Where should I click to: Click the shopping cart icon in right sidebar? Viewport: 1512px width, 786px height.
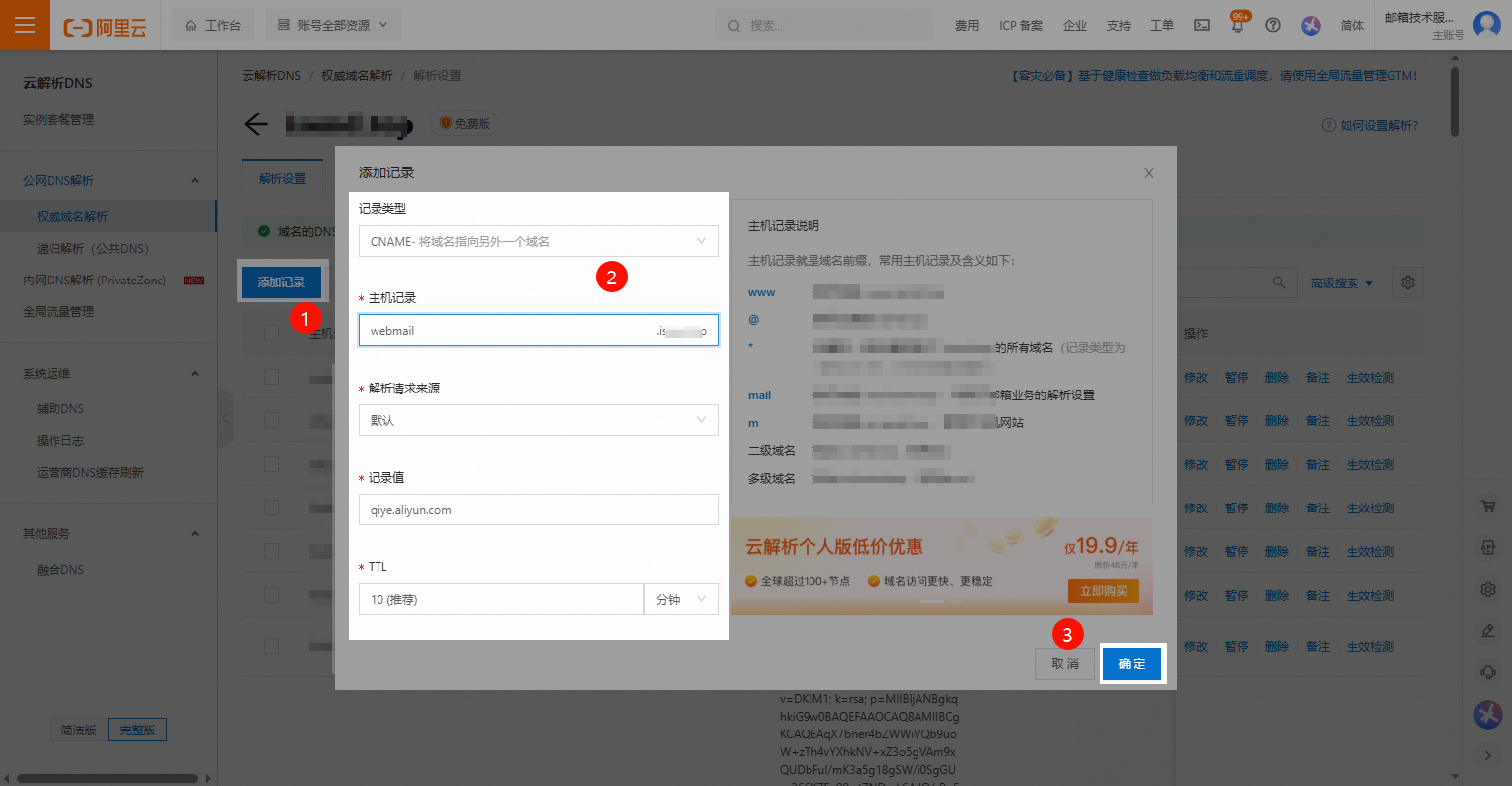pos(1487,505)
